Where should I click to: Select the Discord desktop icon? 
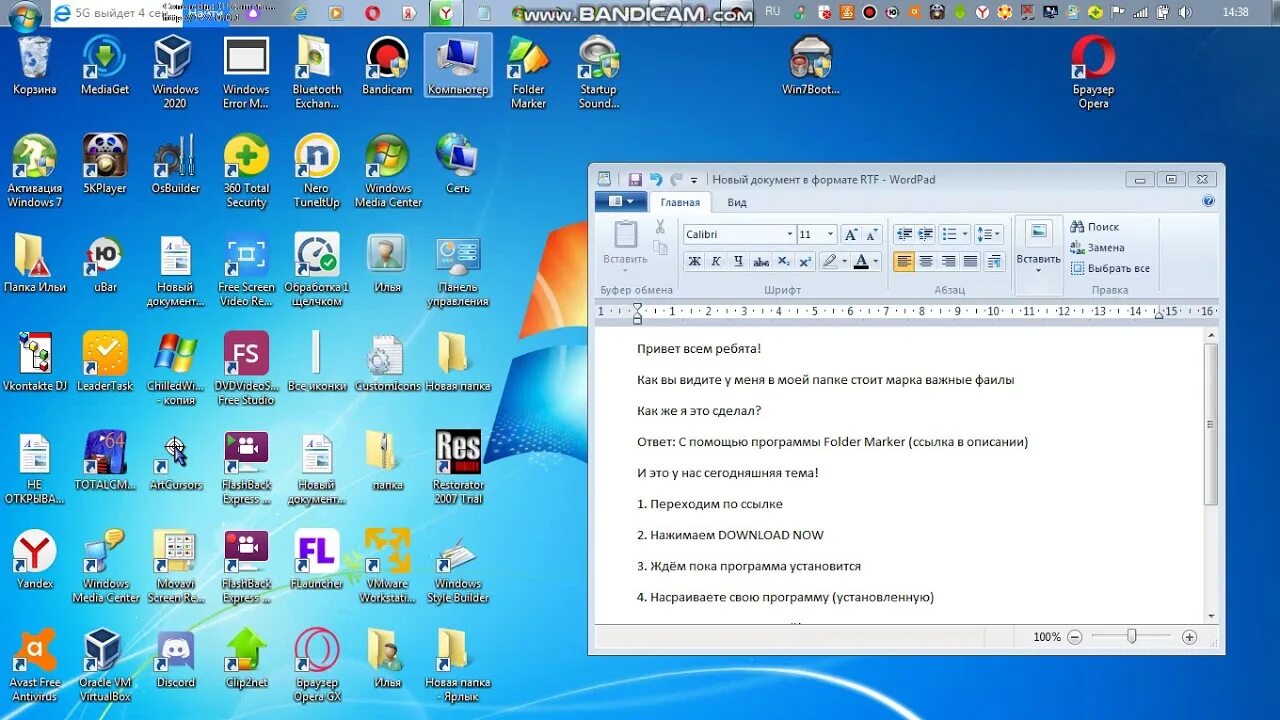(176, 658)
